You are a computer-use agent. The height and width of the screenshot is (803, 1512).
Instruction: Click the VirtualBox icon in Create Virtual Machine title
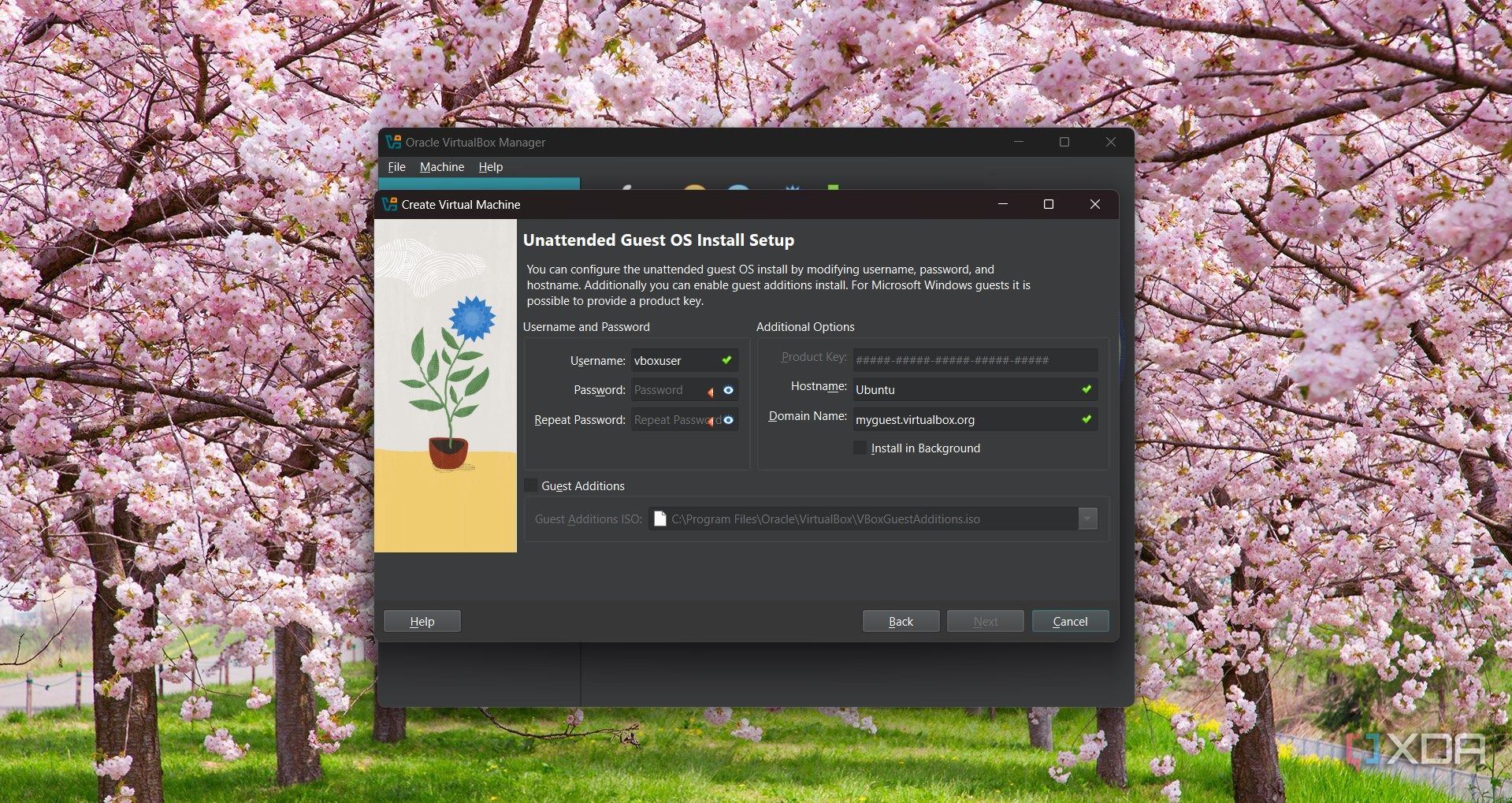click(390, 204)
